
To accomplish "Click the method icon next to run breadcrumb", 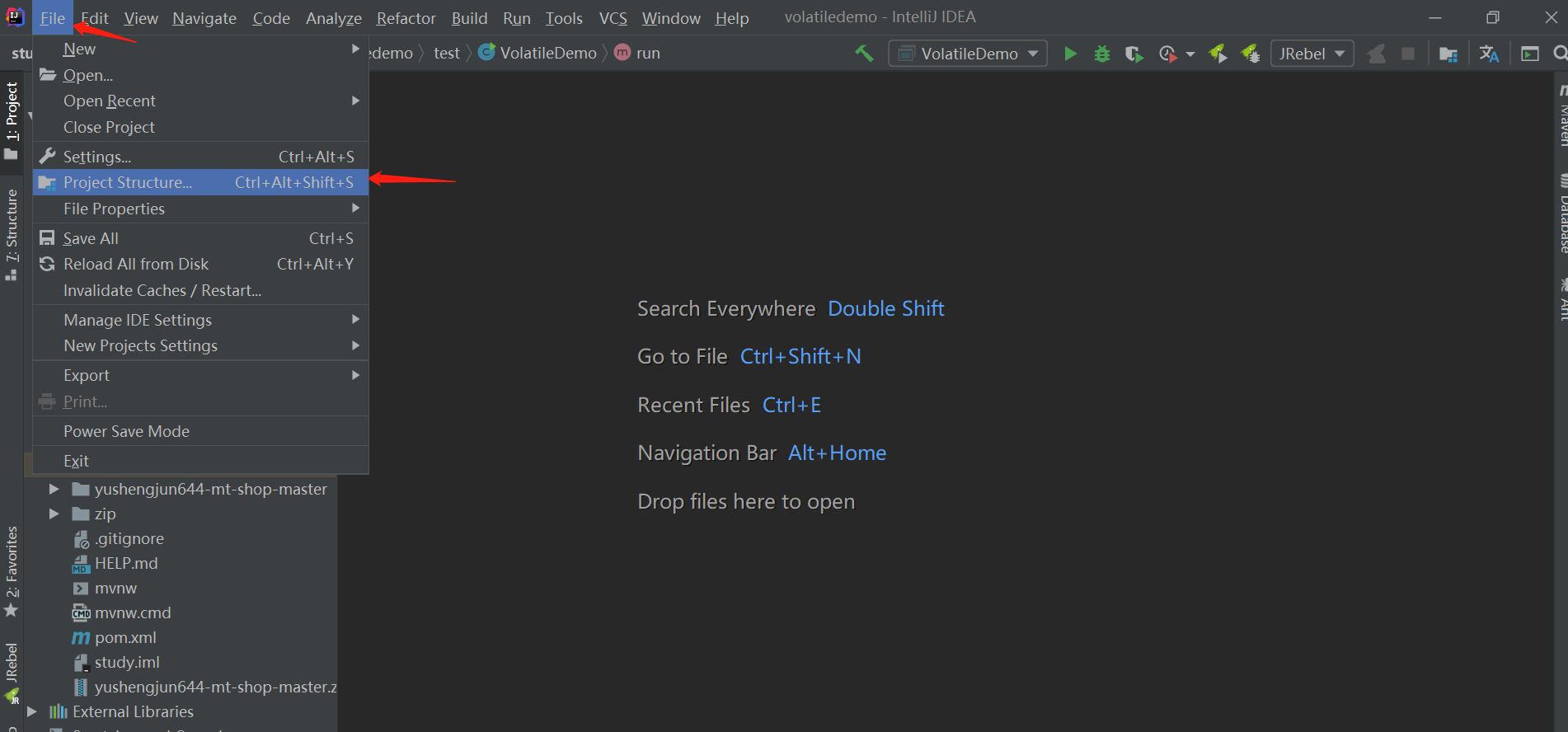I will [623, 52].
